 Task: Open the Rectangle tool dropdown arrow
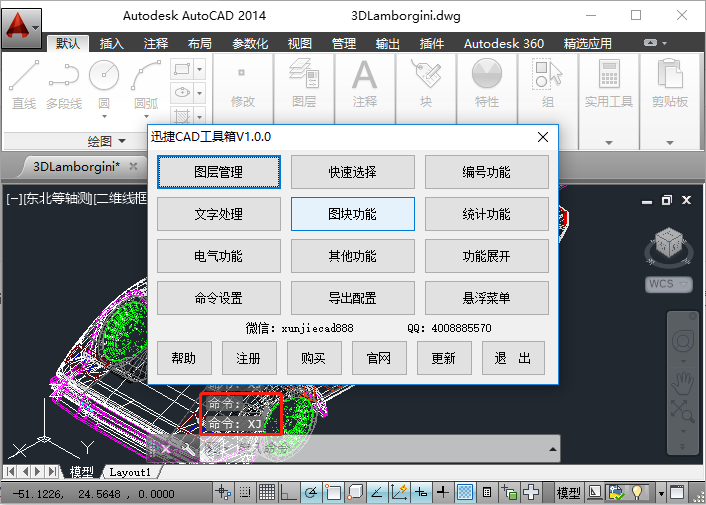pos(199,69)
